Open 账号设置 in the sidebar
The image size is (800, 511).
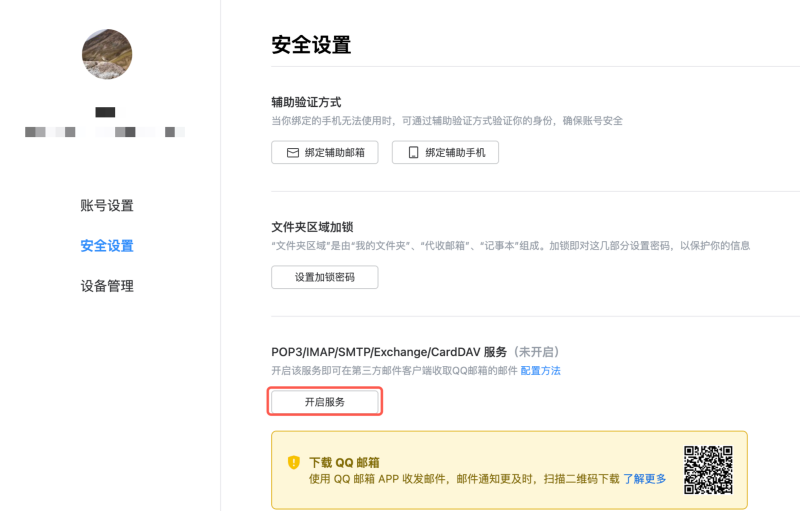point(107,206)
